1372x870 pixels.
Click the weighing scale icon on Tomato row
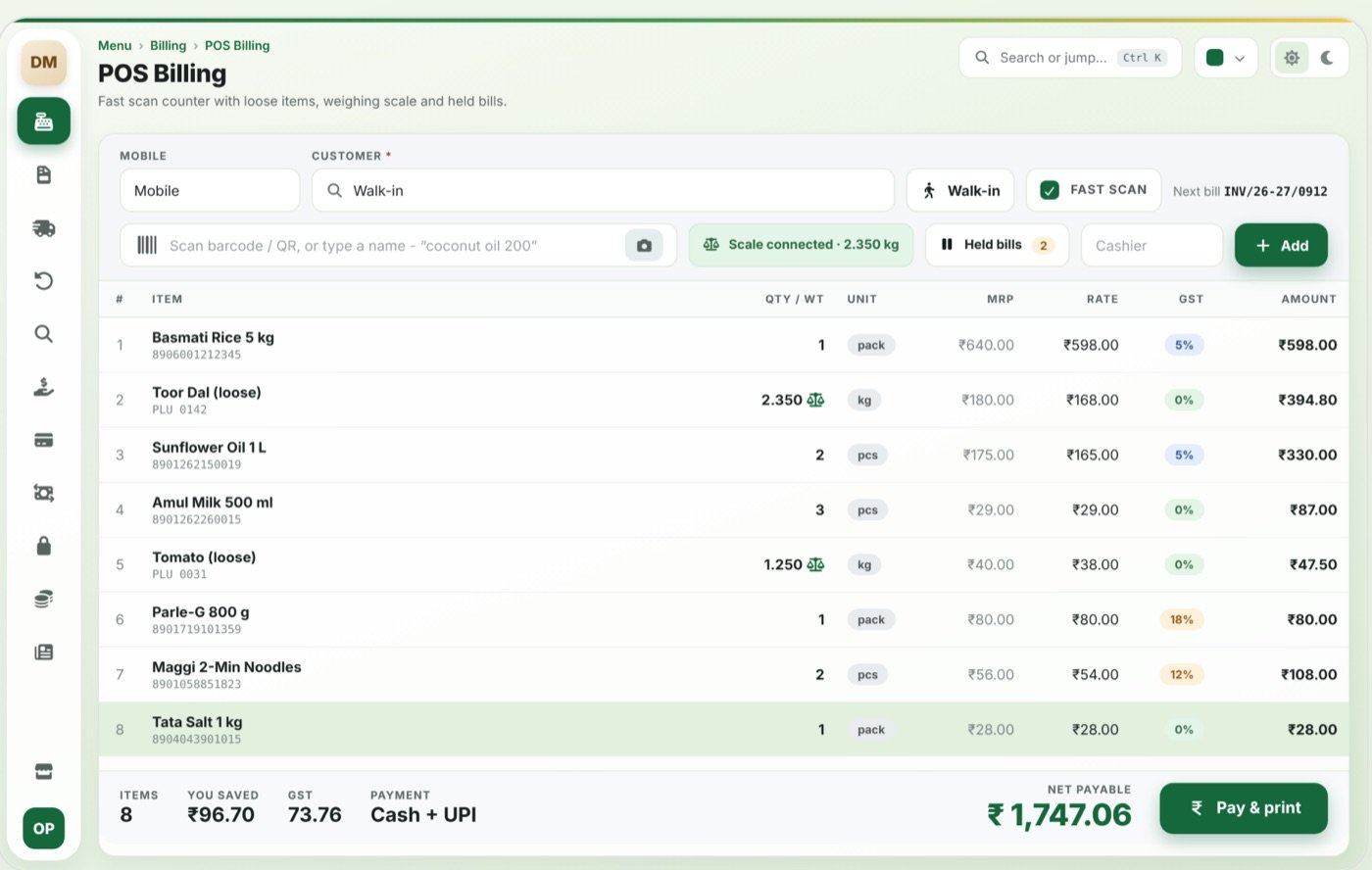pos(815,564)
